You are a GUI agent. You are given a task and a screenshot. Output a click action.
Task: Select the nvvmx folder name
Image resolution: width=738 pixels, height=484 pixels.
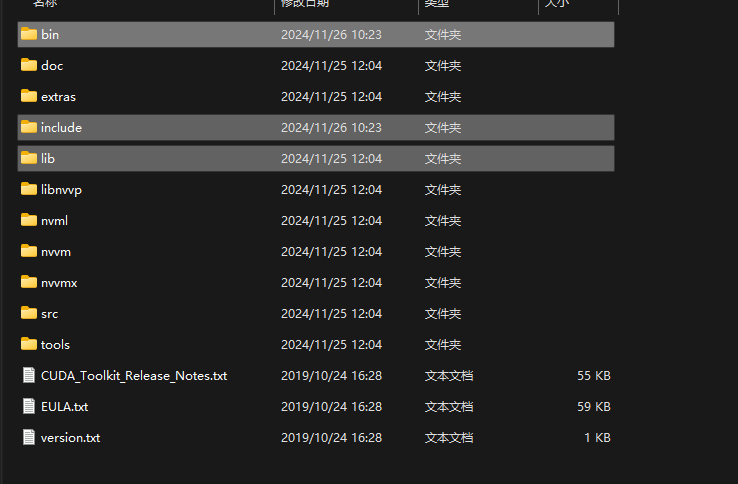coord(59,282)
